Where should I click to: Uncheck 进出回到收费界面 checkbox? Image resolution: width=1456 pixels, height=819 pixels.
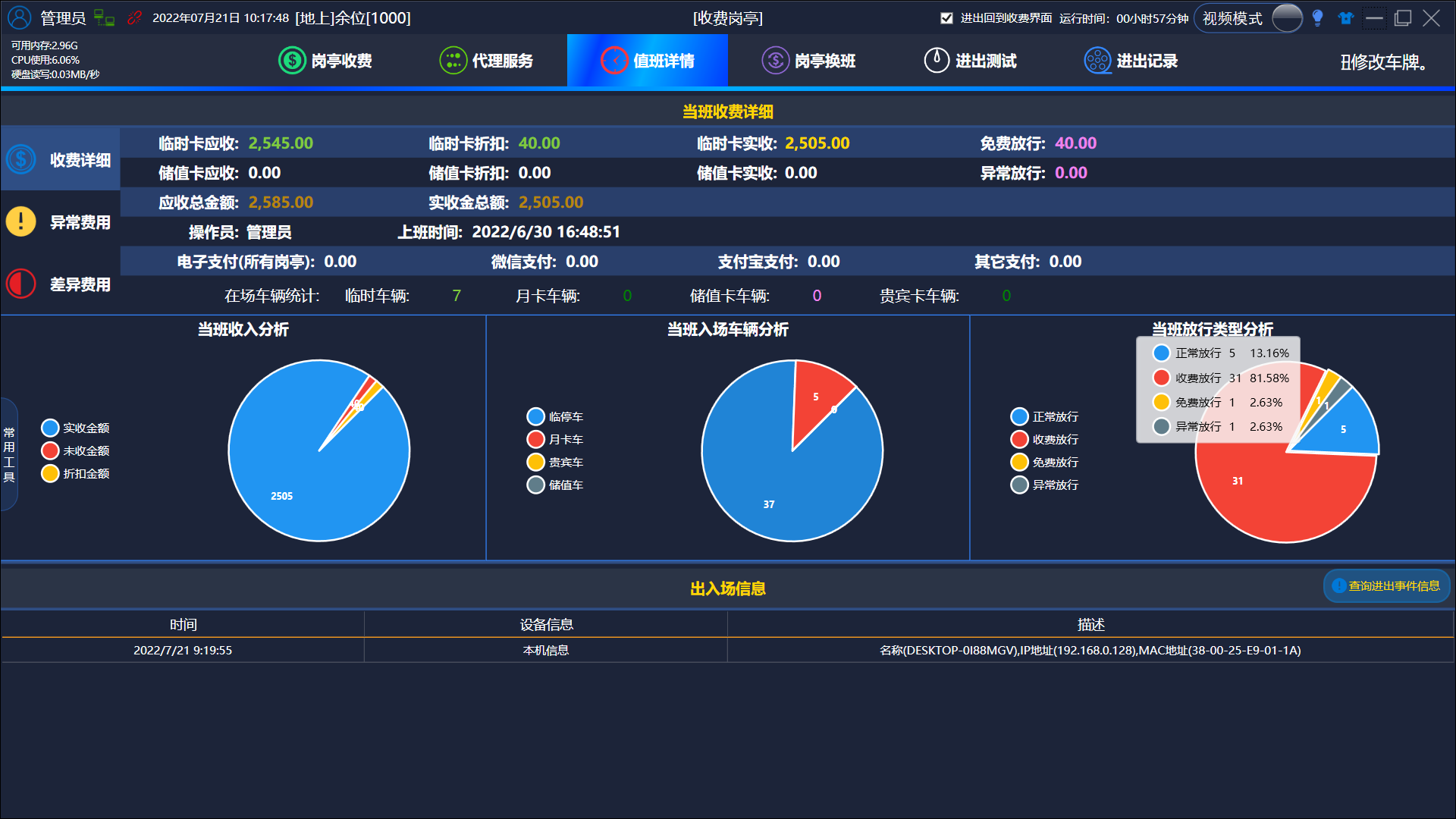pyautogui.click(x=946, y=18)
